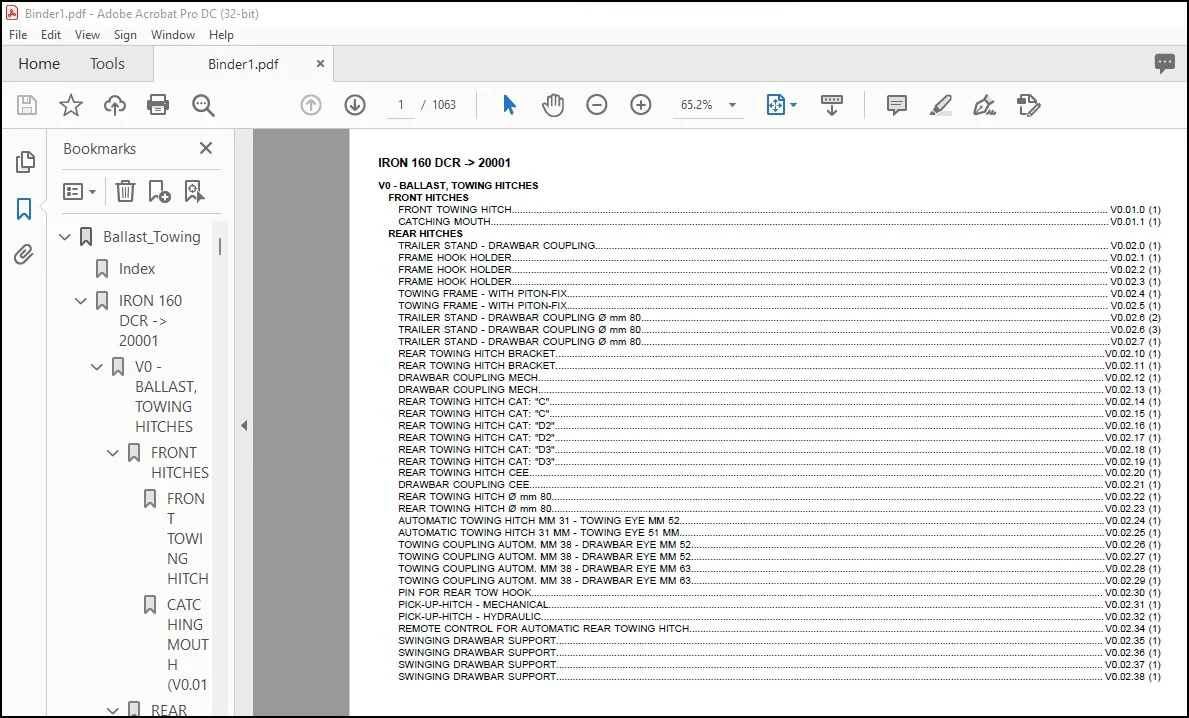Add a new bookmark icon
1189x718 pixels.
coord(159,191)
